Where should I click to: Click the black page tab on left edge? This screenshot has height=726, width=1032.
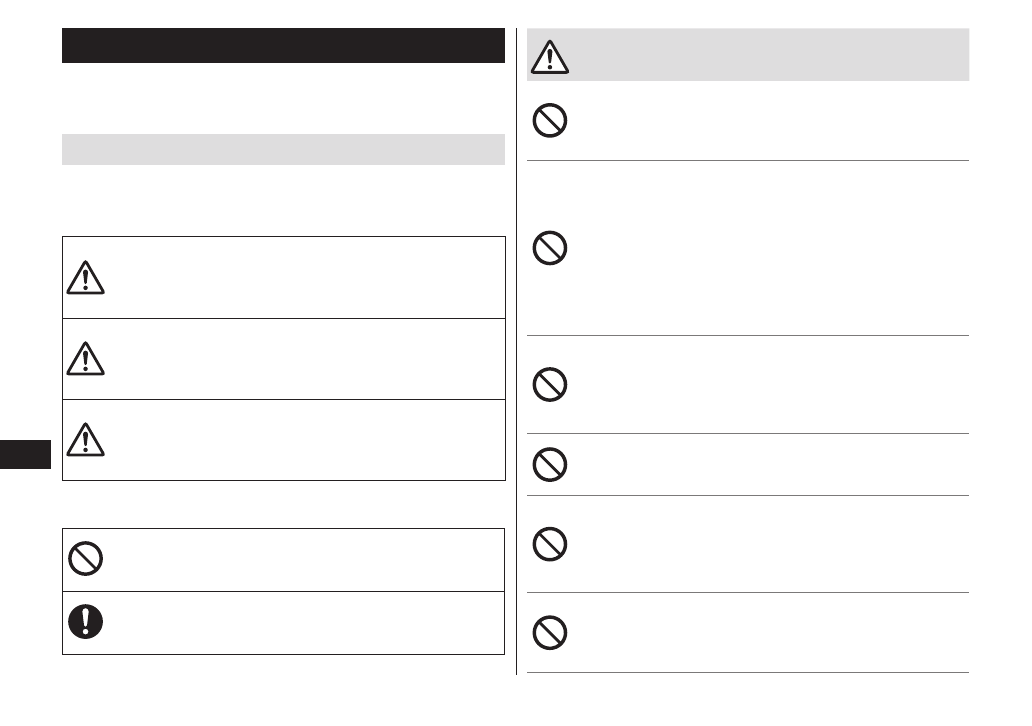[25, 453]
